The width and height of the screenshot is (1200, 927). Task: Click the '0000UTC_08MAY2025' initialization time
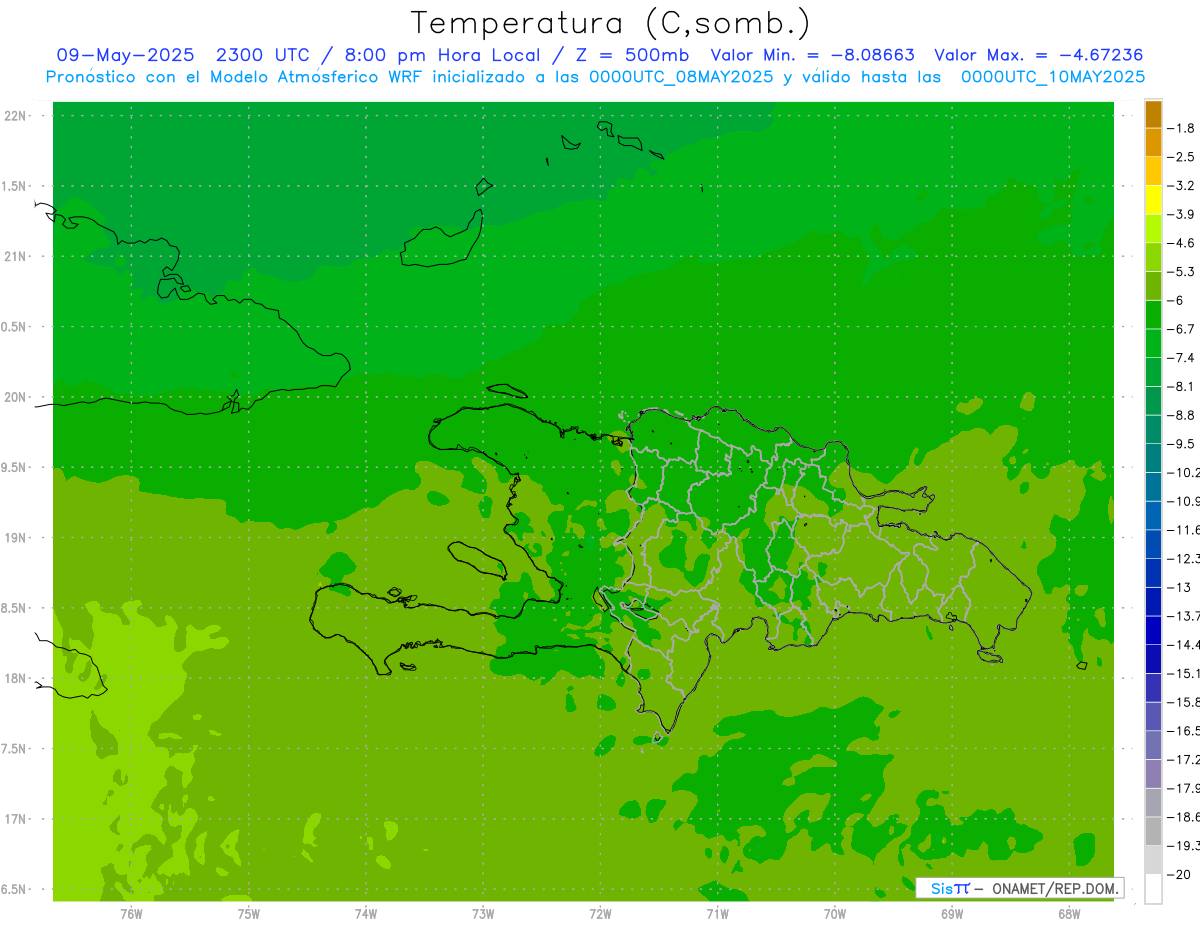tap(681, 77)
